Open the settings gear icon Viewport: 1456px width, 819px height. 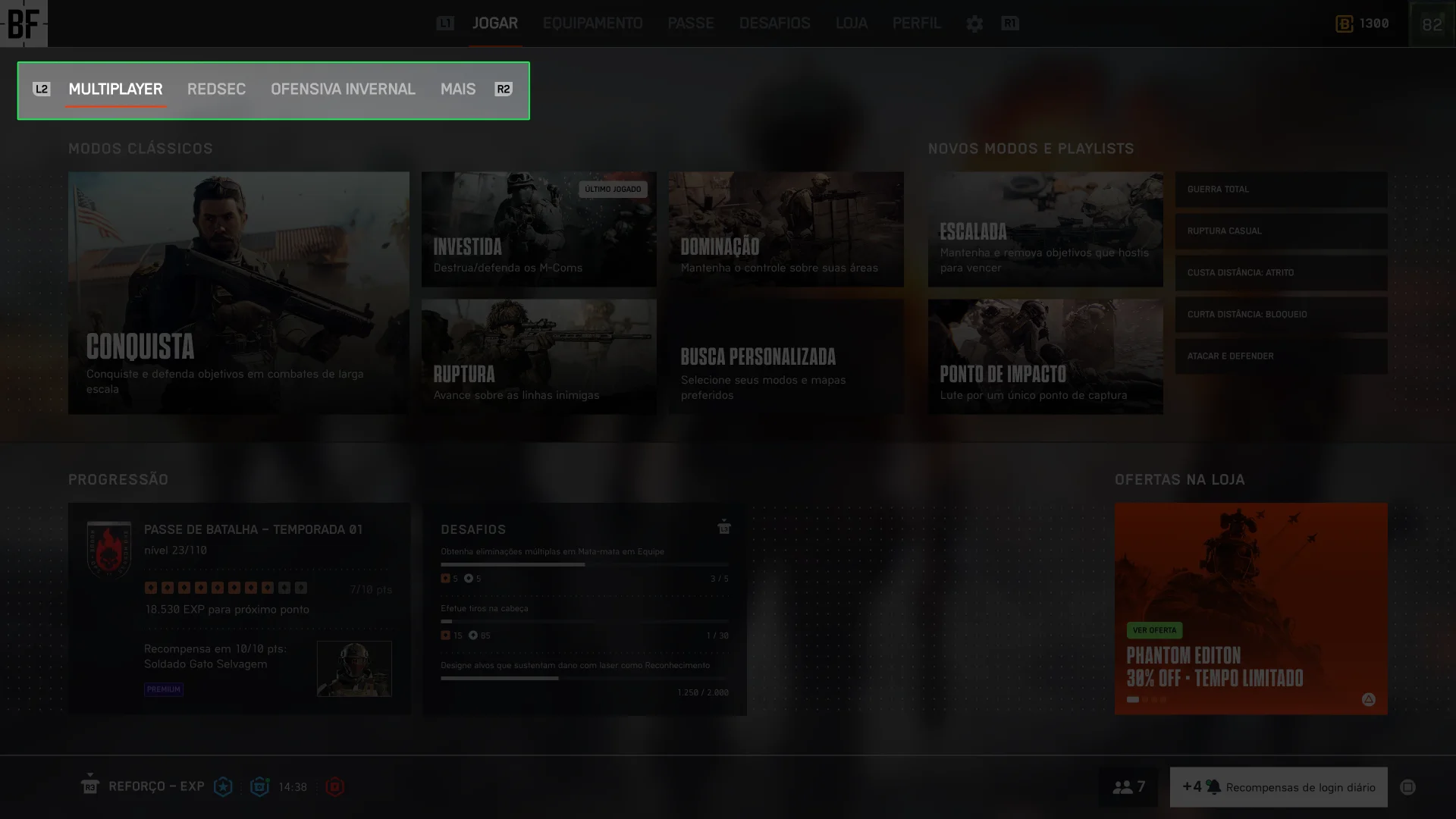pos(974,24)
